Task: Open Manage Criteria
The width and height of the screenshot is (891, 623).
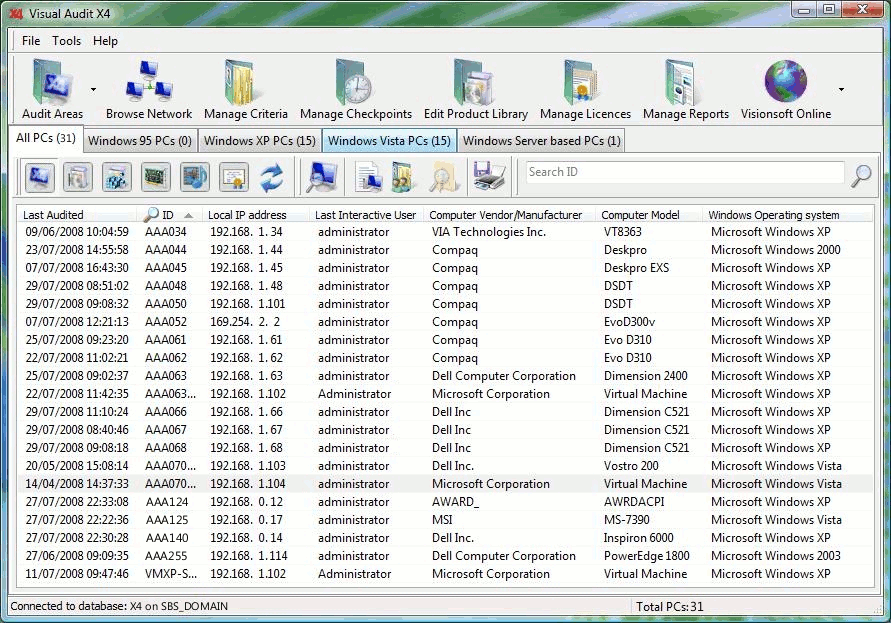Action: point(245,89)
